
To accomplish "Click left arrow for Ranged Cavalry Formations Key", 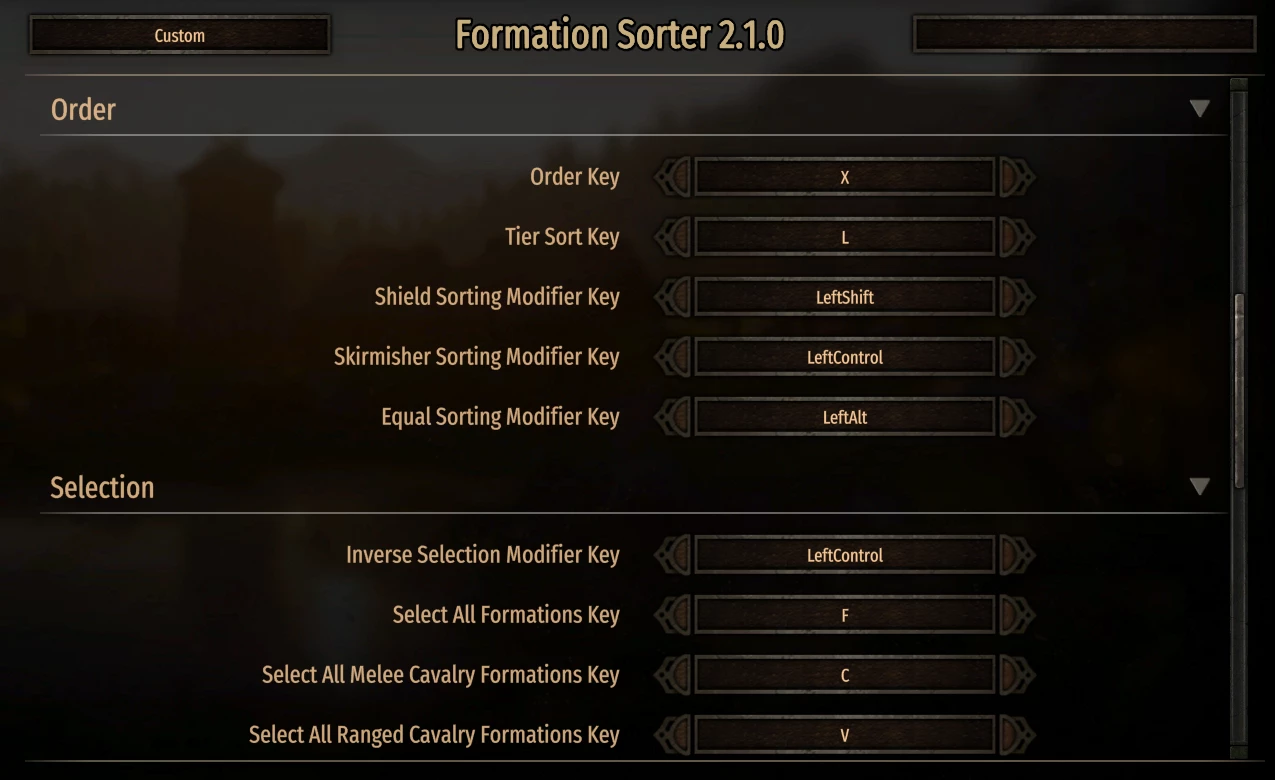I will (x=673, y=736).
